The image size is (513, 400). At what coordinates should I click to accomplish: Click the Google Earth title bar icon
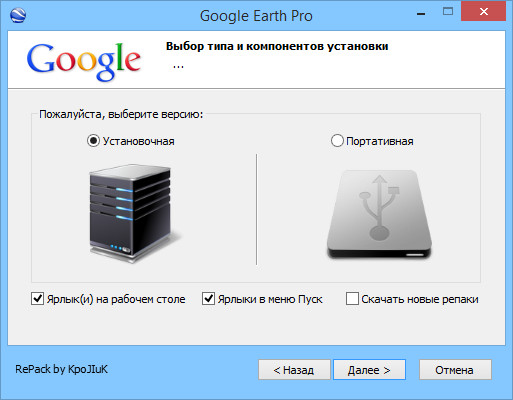click(18, 15)
